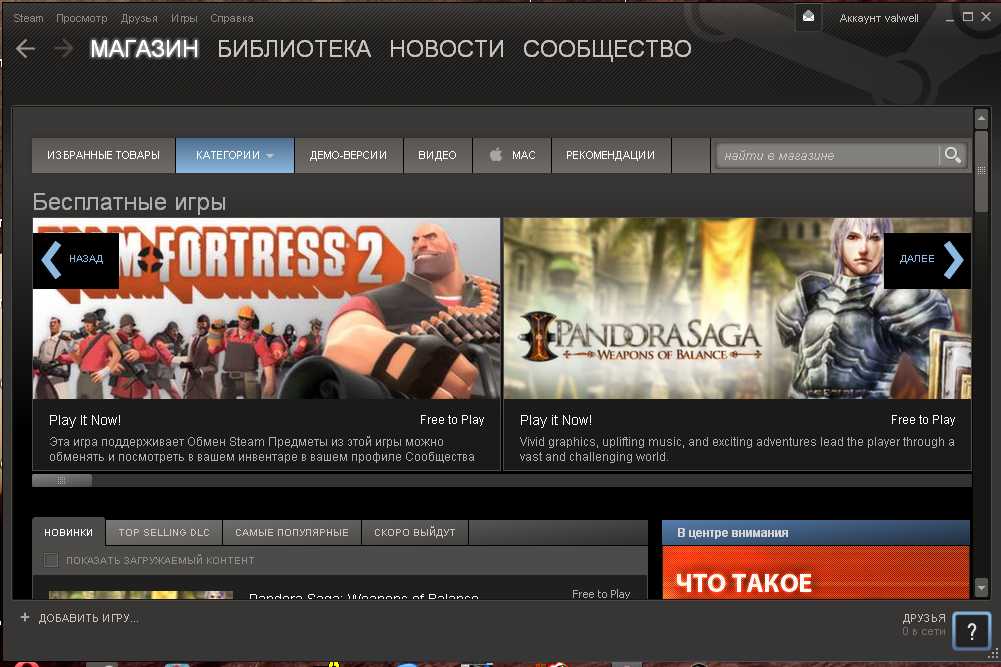Viewport: 1001px width, 667px height.
Task: Select the САМЫЕ ПОПУЛЯРНЫЕ tab
Action: tap(292, 532)
